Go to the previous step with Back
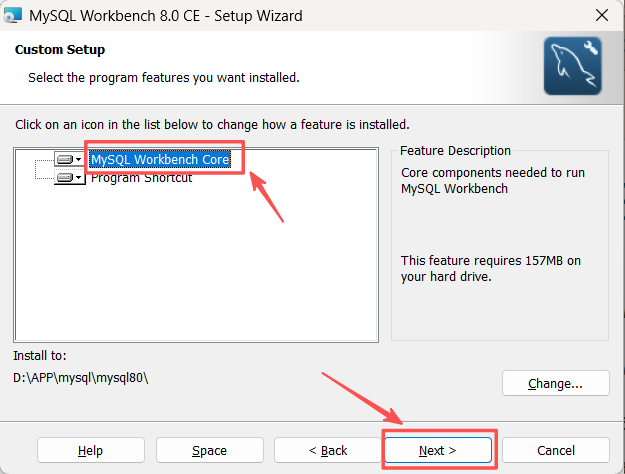625x474 pixels. pyautogui.click(x=328, y=450)
